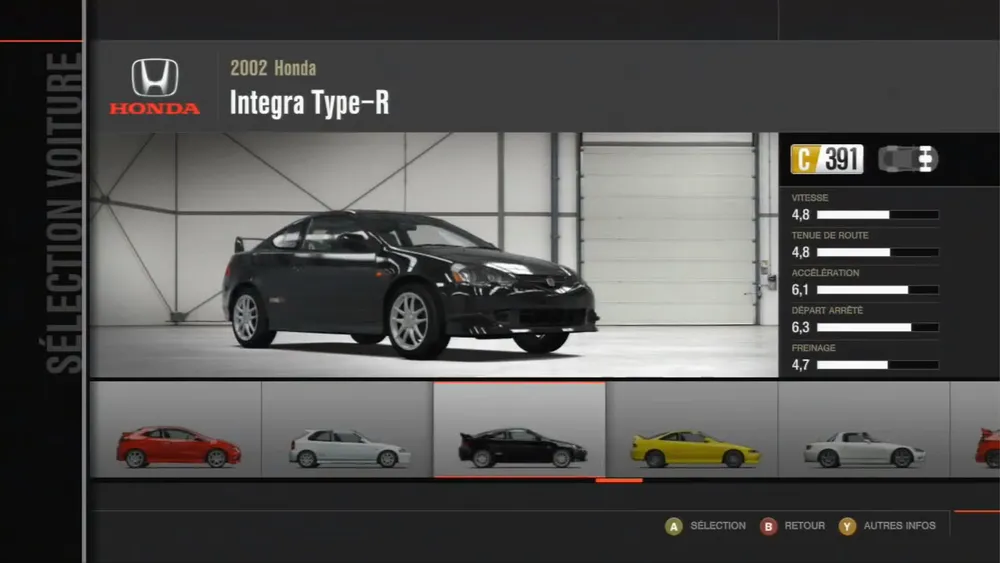The image size is (1000, 563).
Task: Click the orange carousel scroll indicator
Action: [x=618, y=481]
